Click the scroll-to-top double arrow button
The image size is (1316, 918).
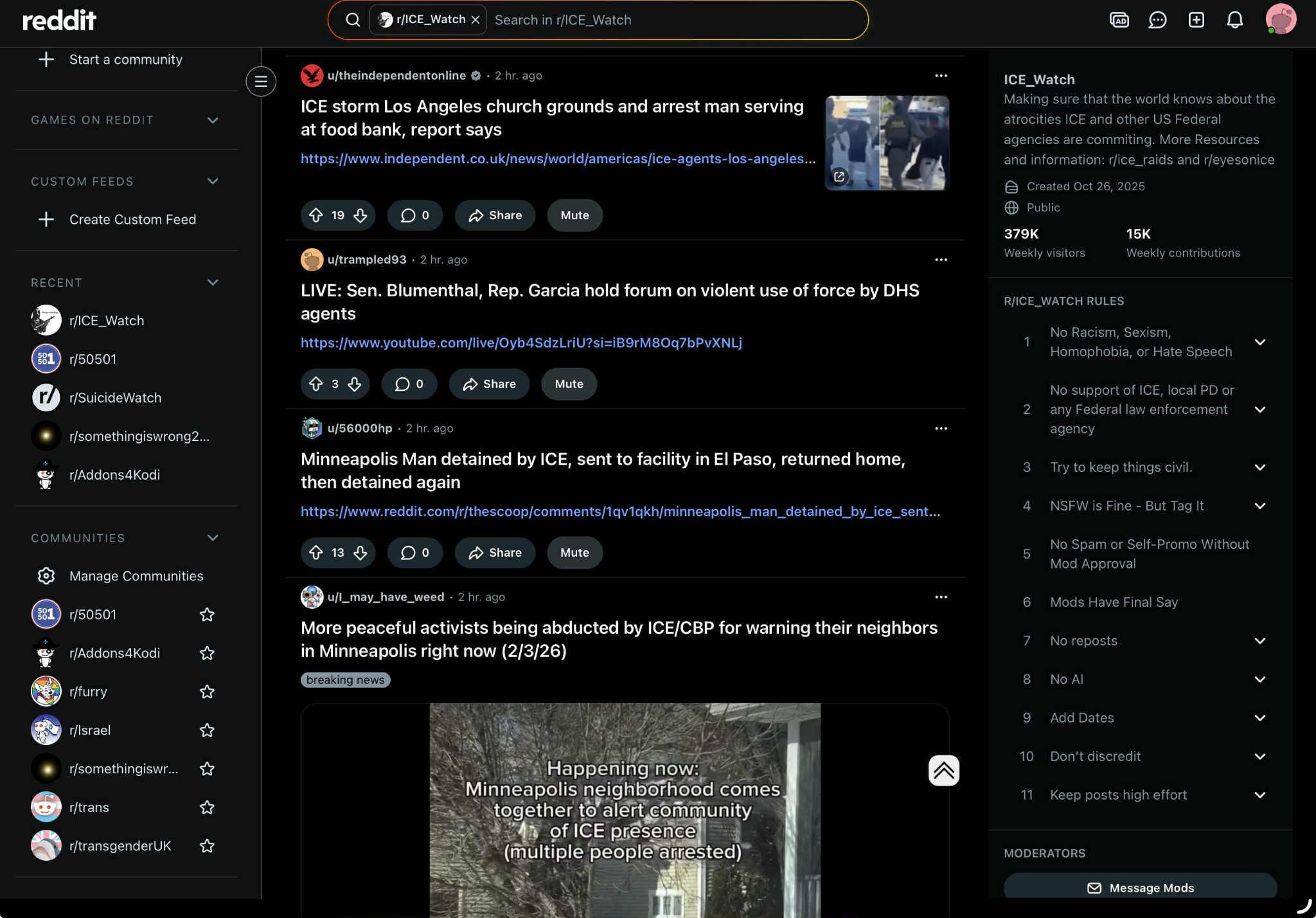[x=943, y=770]
